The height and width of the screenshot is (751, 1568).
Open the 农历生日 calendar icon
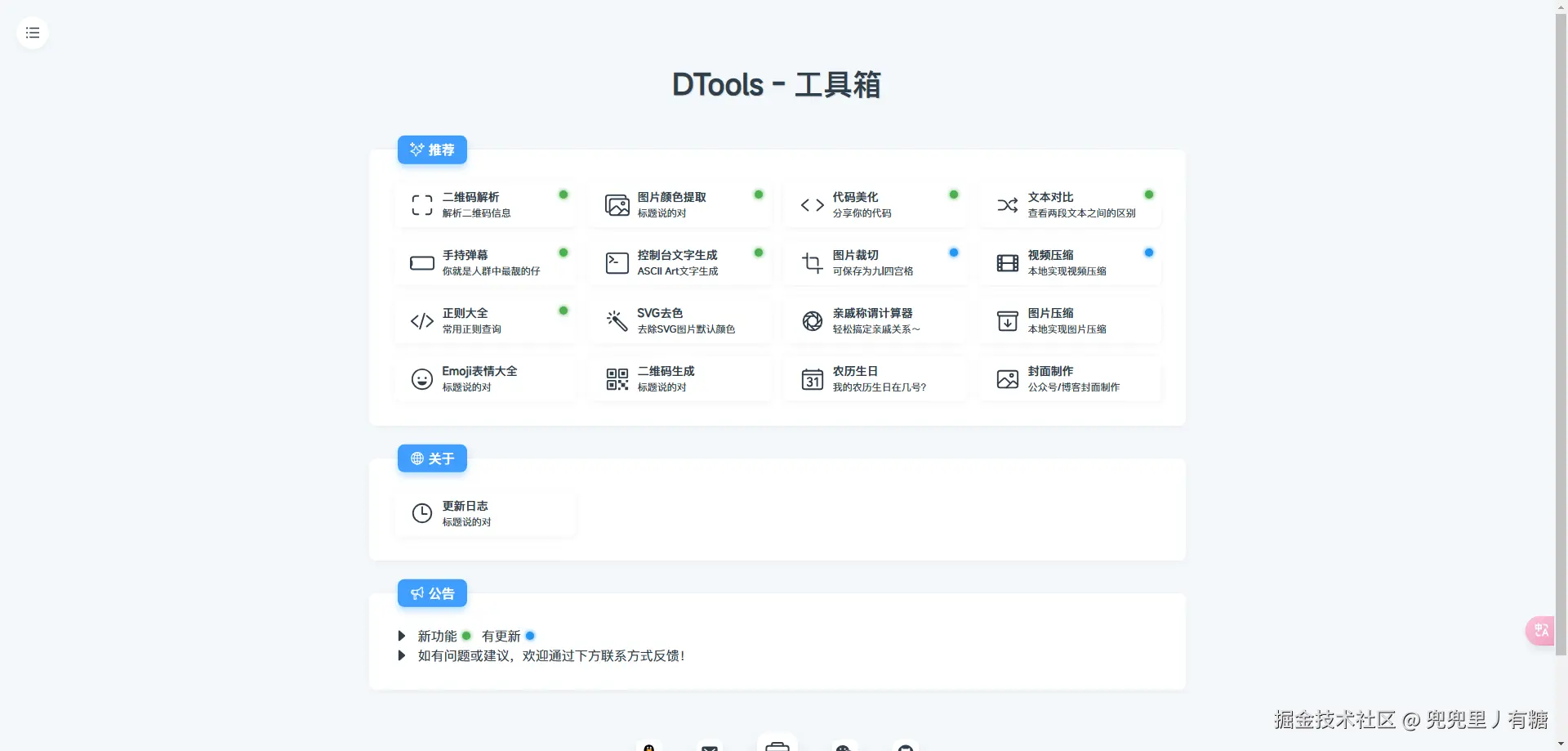click(813, 379)
